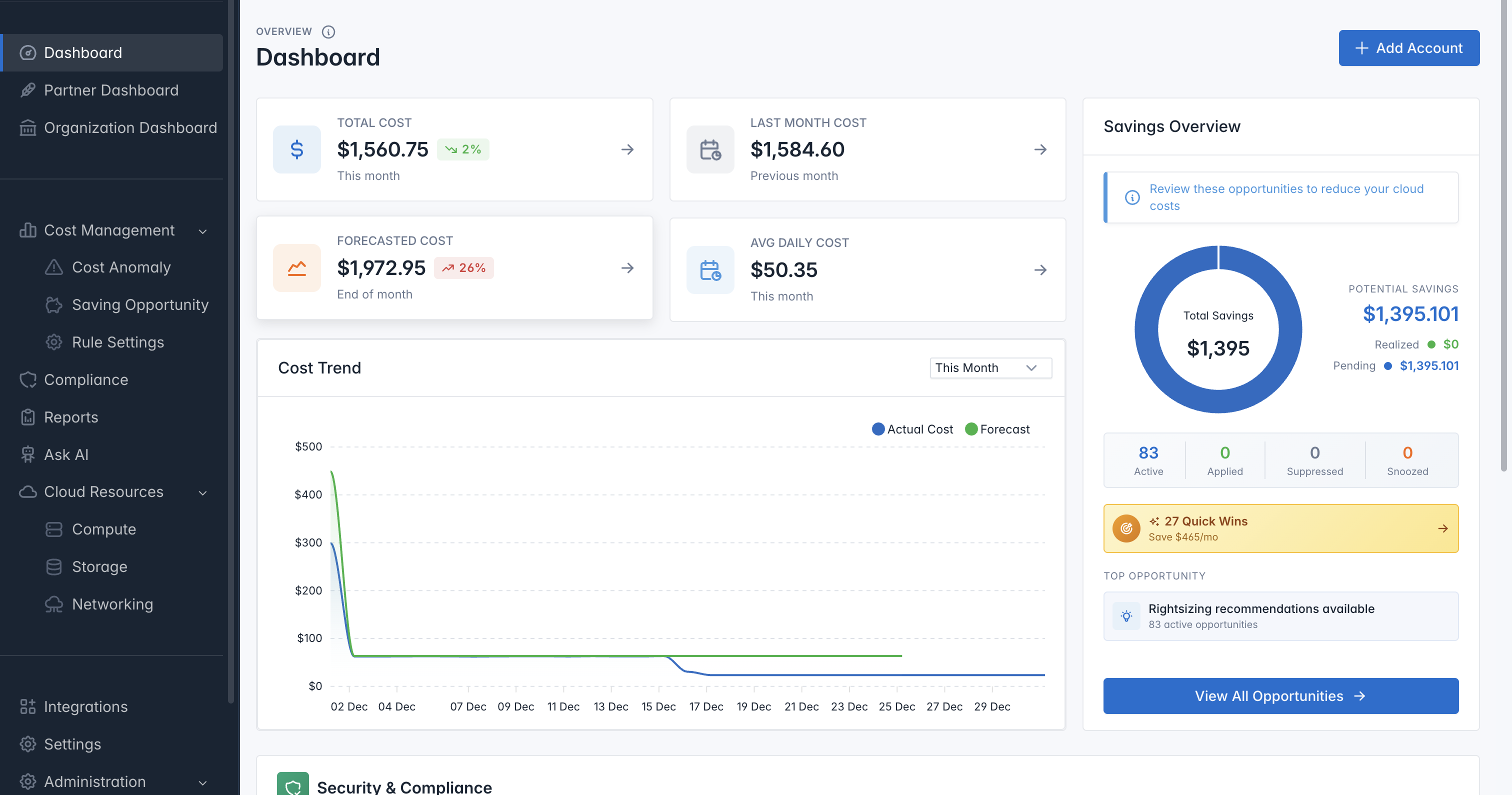This screenshot has width=1512, height=795.
Task: Open the Cost Anomaly page from sidebar
Action: [122, 267]
